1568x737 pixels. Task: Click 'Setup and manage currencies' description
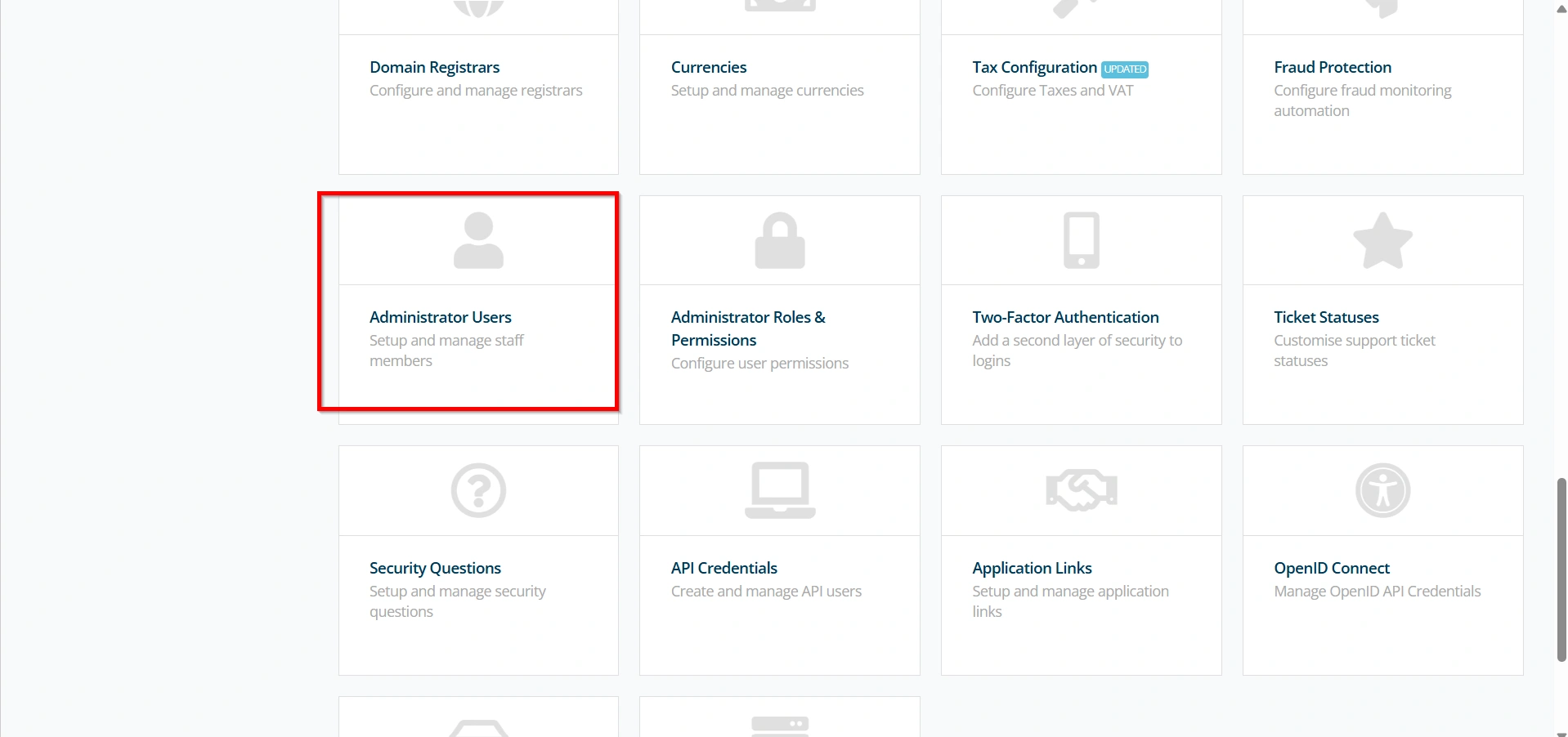(x=767, y=91)
